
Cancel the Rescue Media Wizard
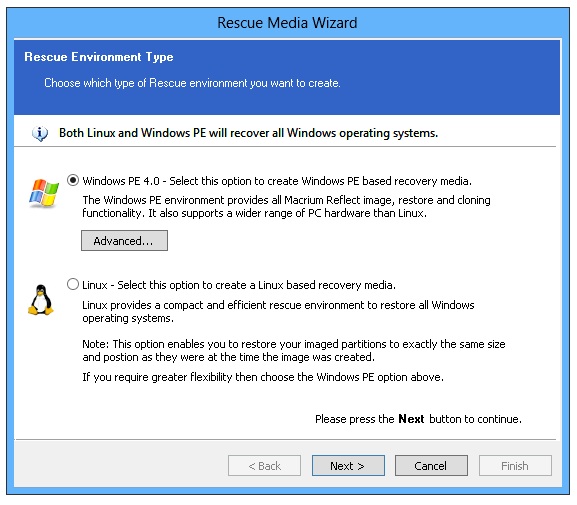coord(431,466)
